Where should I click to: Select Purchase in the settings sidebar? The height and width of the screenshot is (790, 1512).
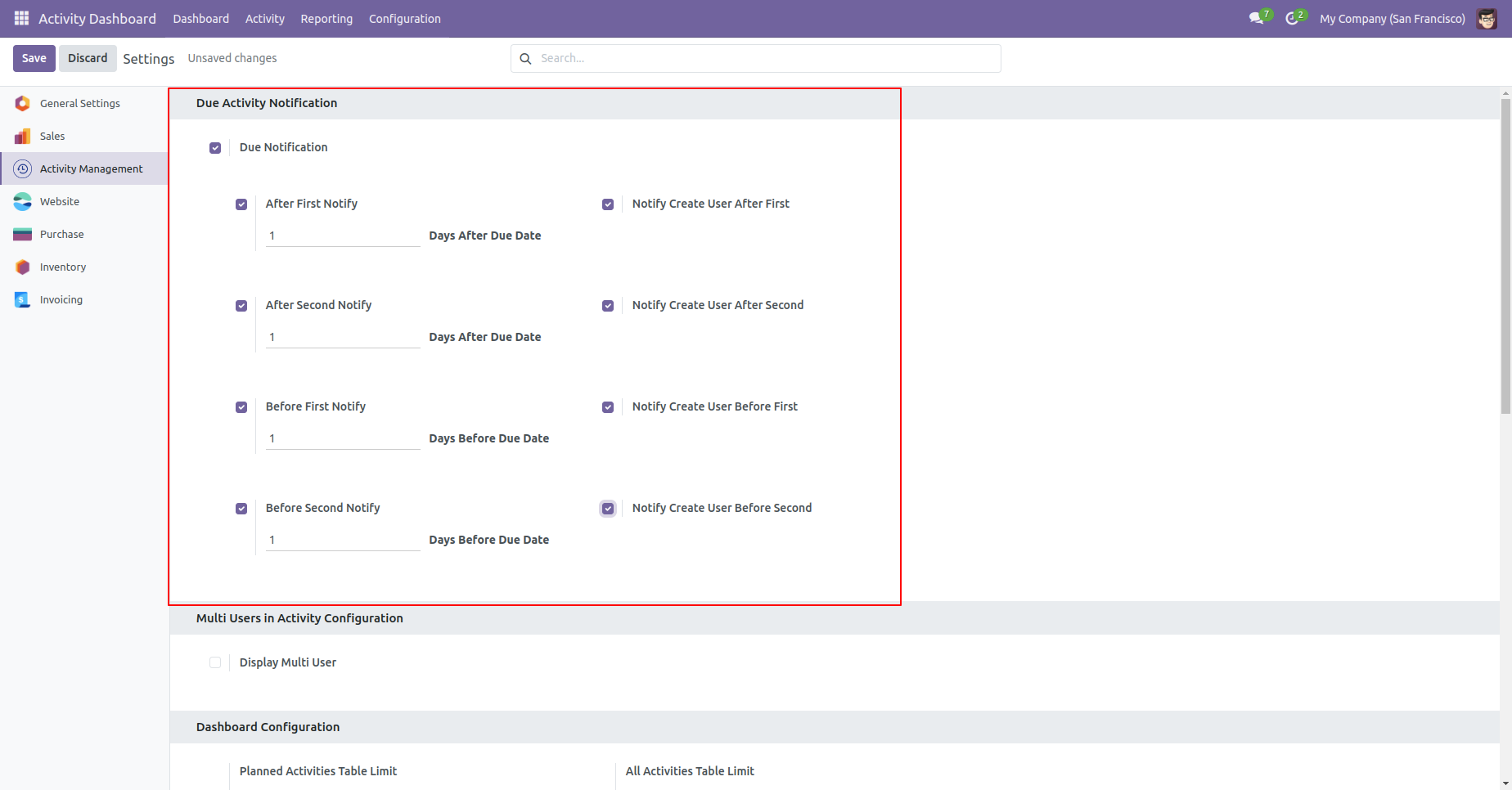(84, 234)
